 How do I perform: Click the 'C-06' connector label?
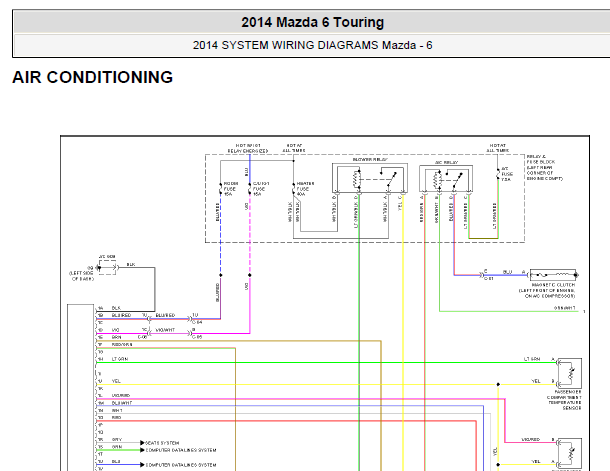click(142, 337)
